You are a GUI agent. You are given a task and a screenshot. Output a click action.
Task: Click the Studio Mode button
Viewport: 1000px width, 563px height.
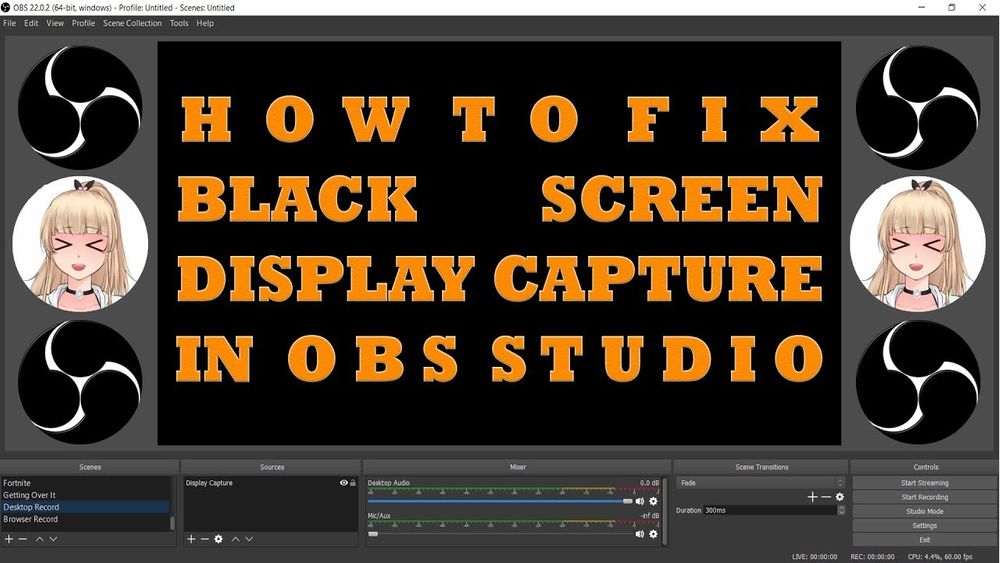coord(924,511)
